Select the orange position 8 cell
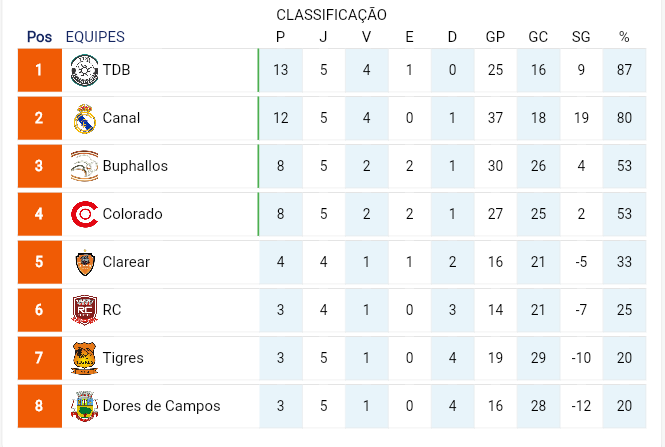The width and height of the screenshot is (665, 447). (x=39, y=406)
